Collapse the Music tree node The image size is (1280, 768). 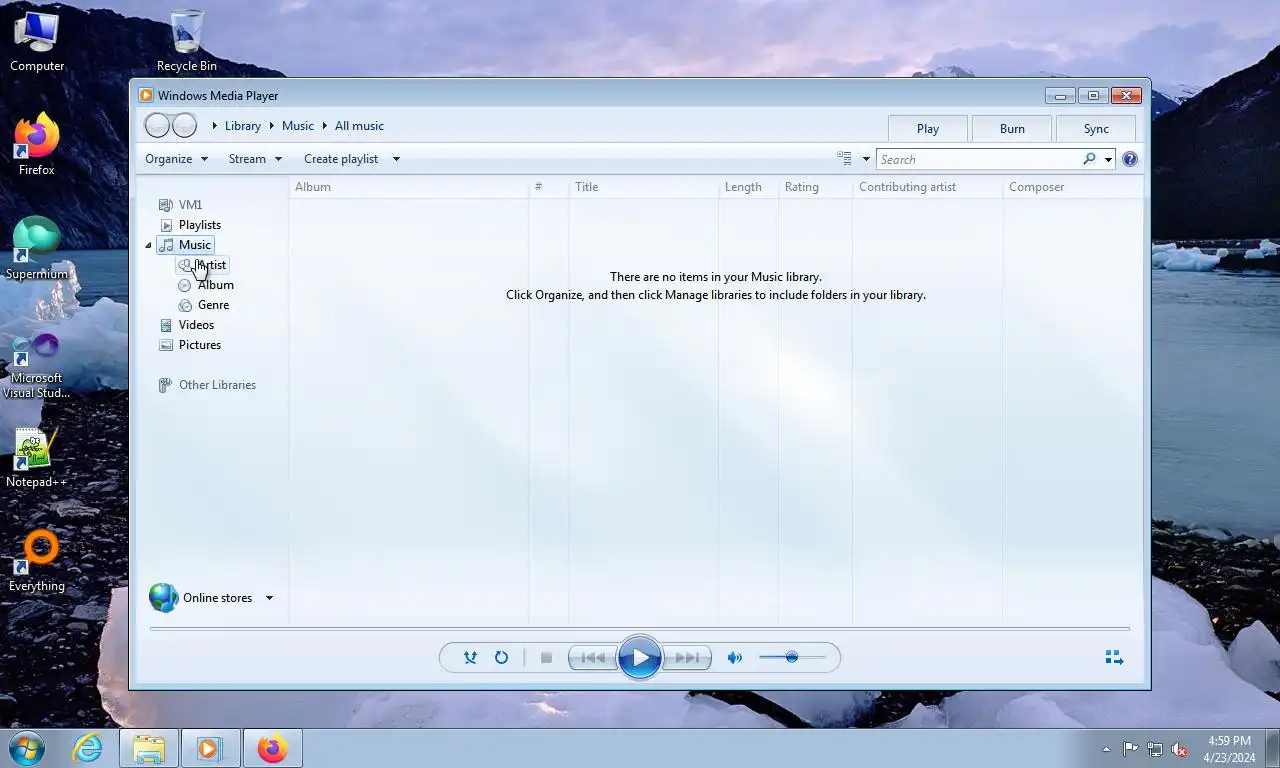point(149,245)
